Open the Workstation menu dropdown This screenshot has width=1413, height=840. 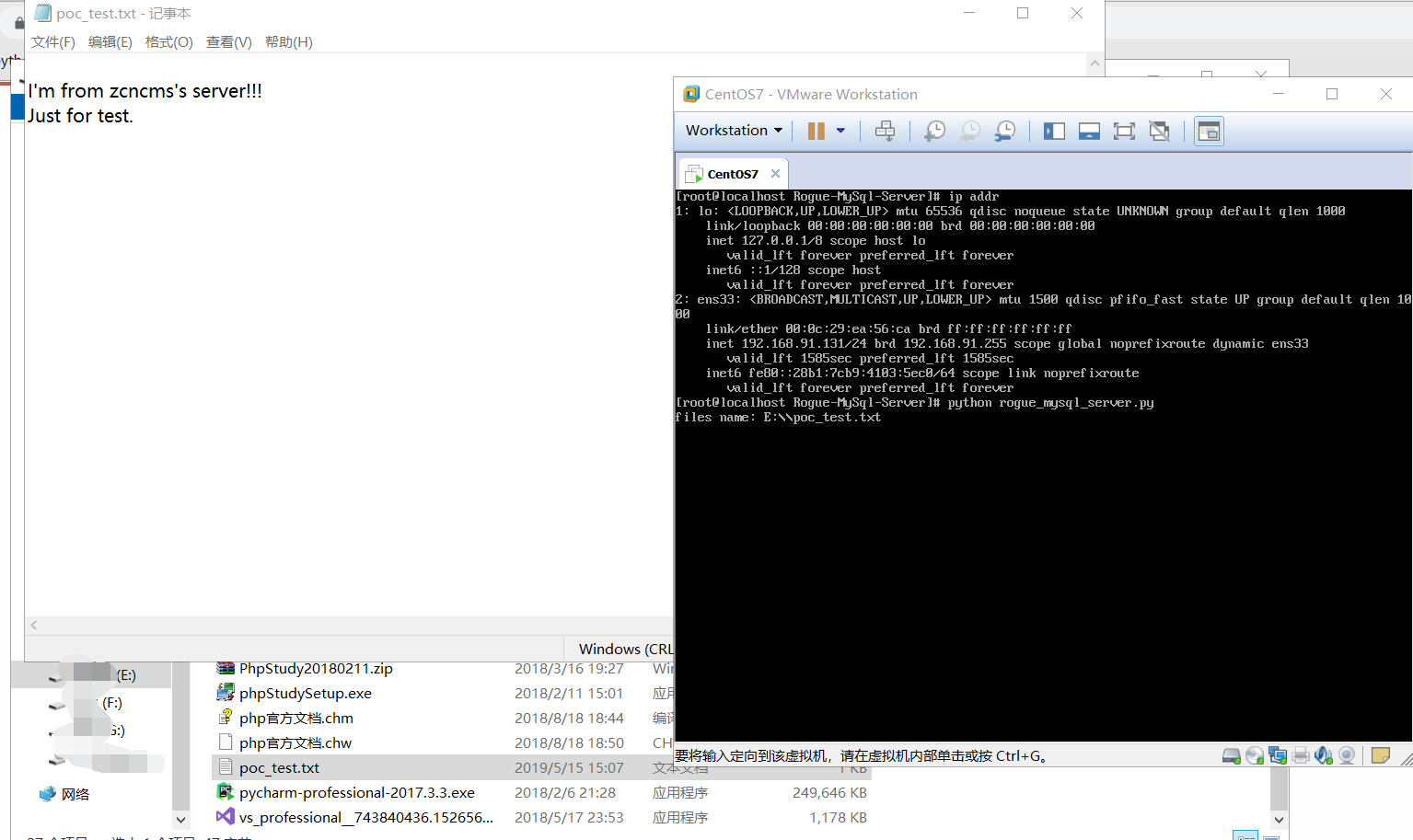click(734, 131)
